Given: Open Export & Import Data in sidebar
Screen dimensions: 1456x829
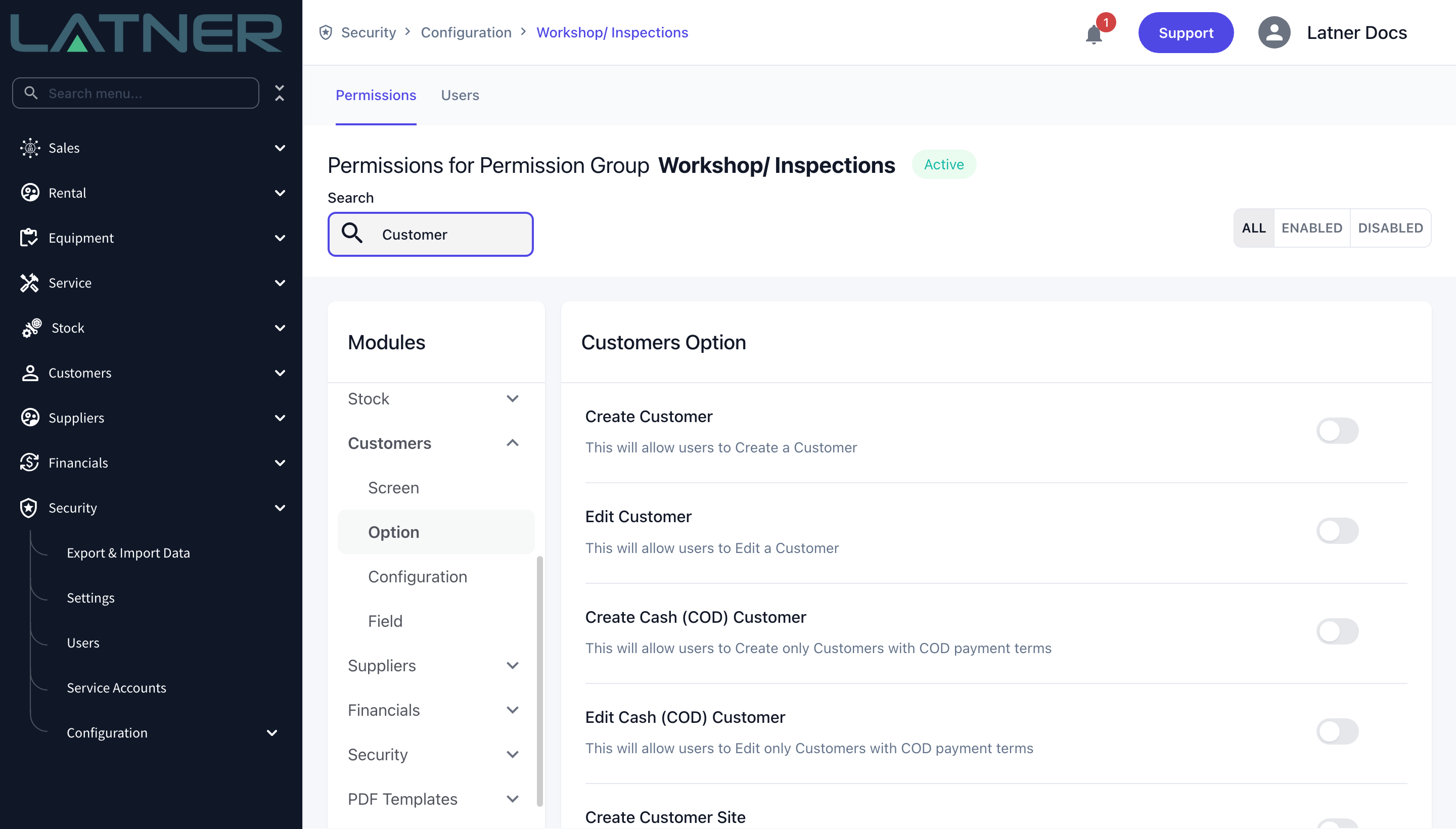Looking at the screenshot, I should tap(128, 553).
